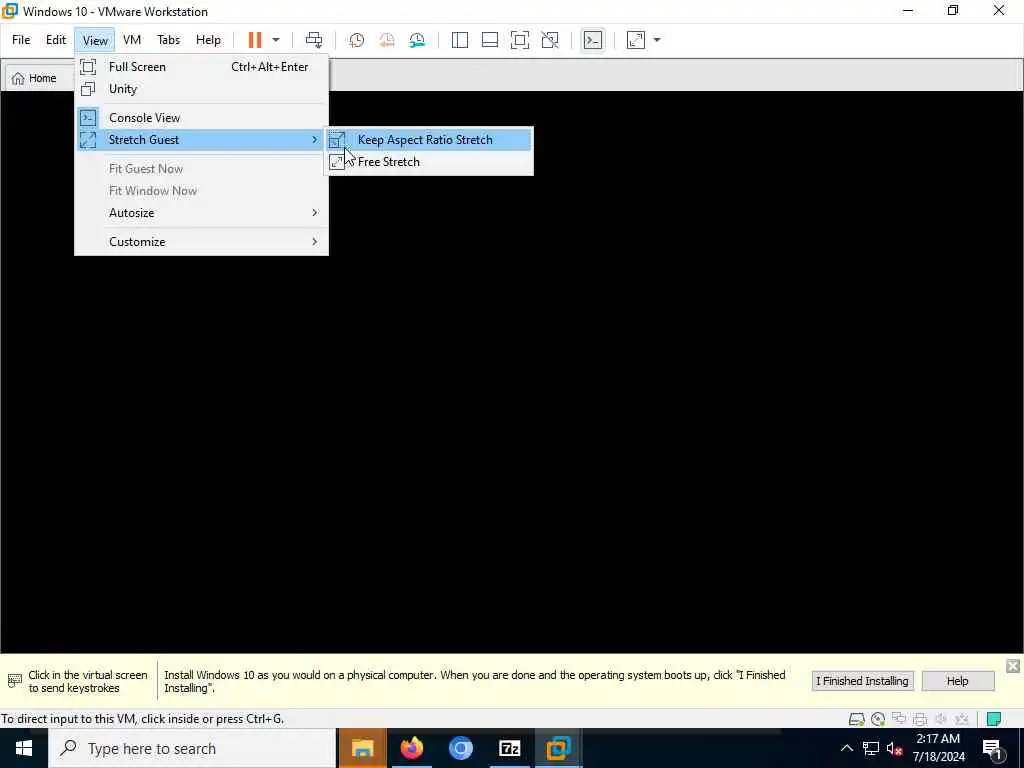Select Free Stretch option
Screen dimensions: 1024x768
(x=429, y=162)
